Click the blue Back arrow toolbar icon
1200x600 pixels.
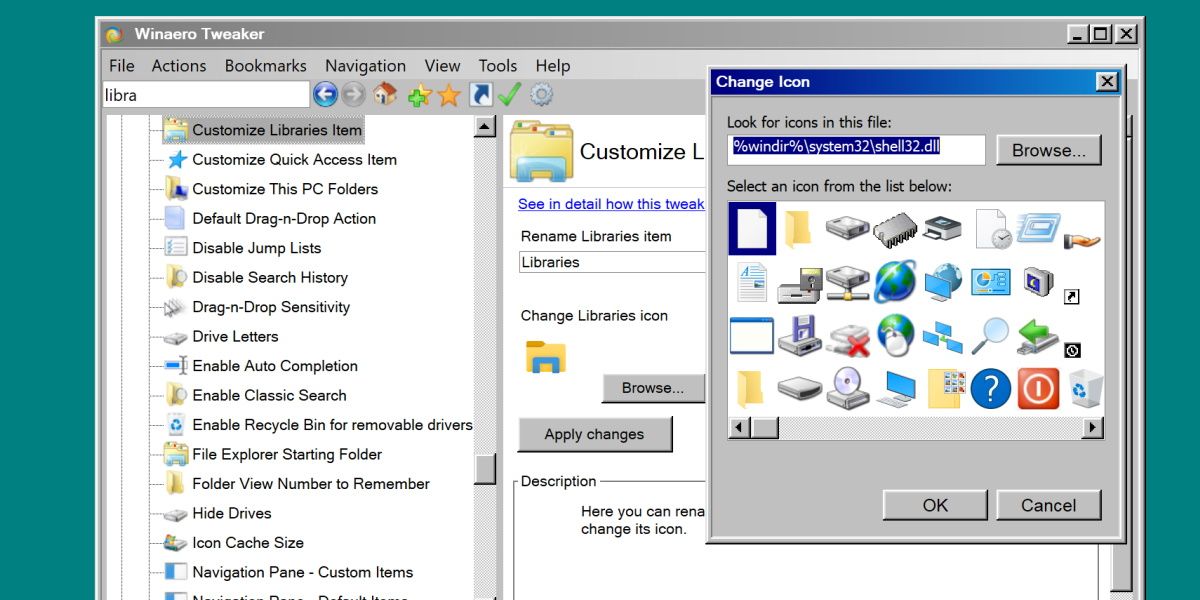coord(325,95)
